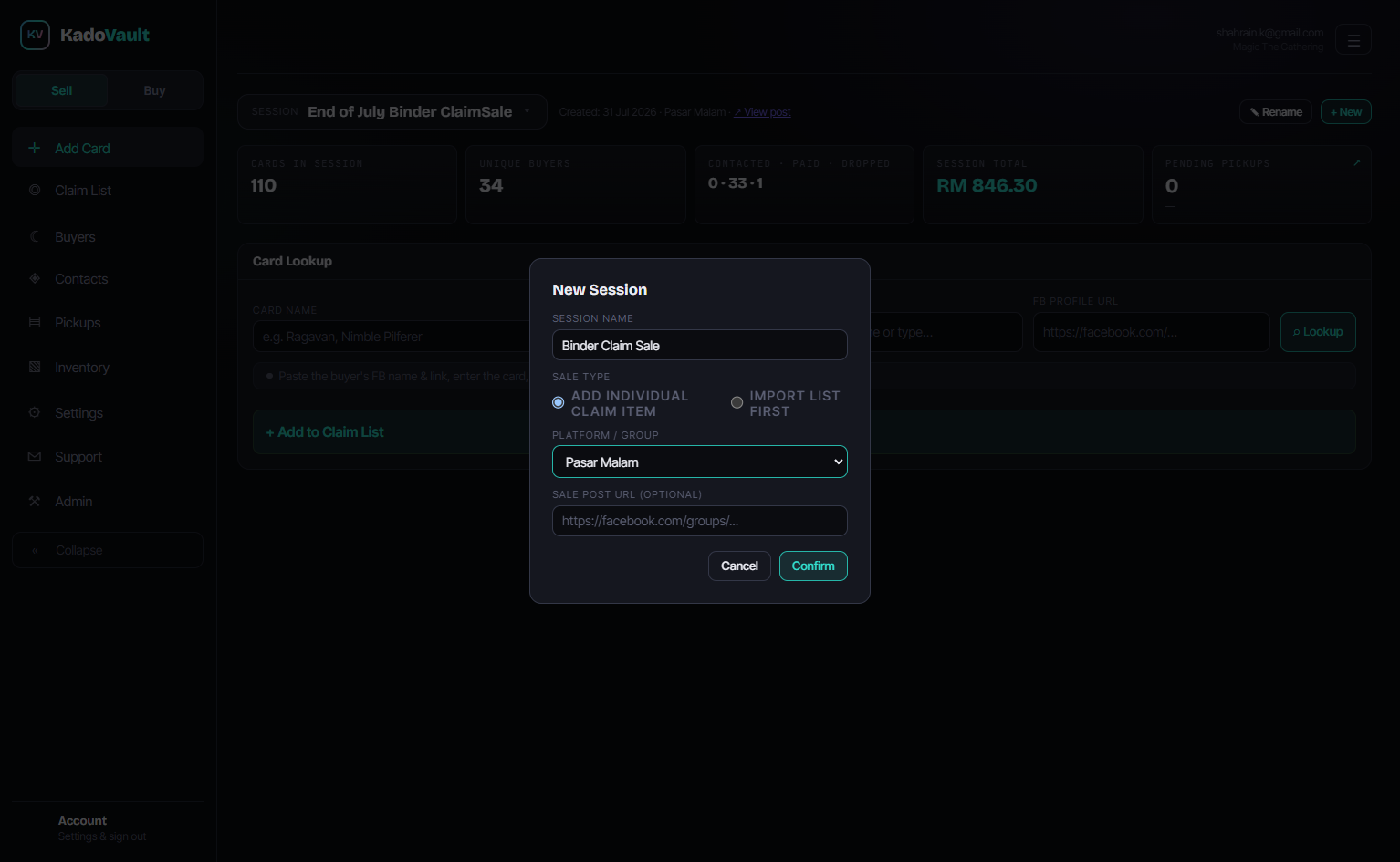Open Settings from sidebar
This screenshot has height=862, width=1400.
(x=108, y=413)
